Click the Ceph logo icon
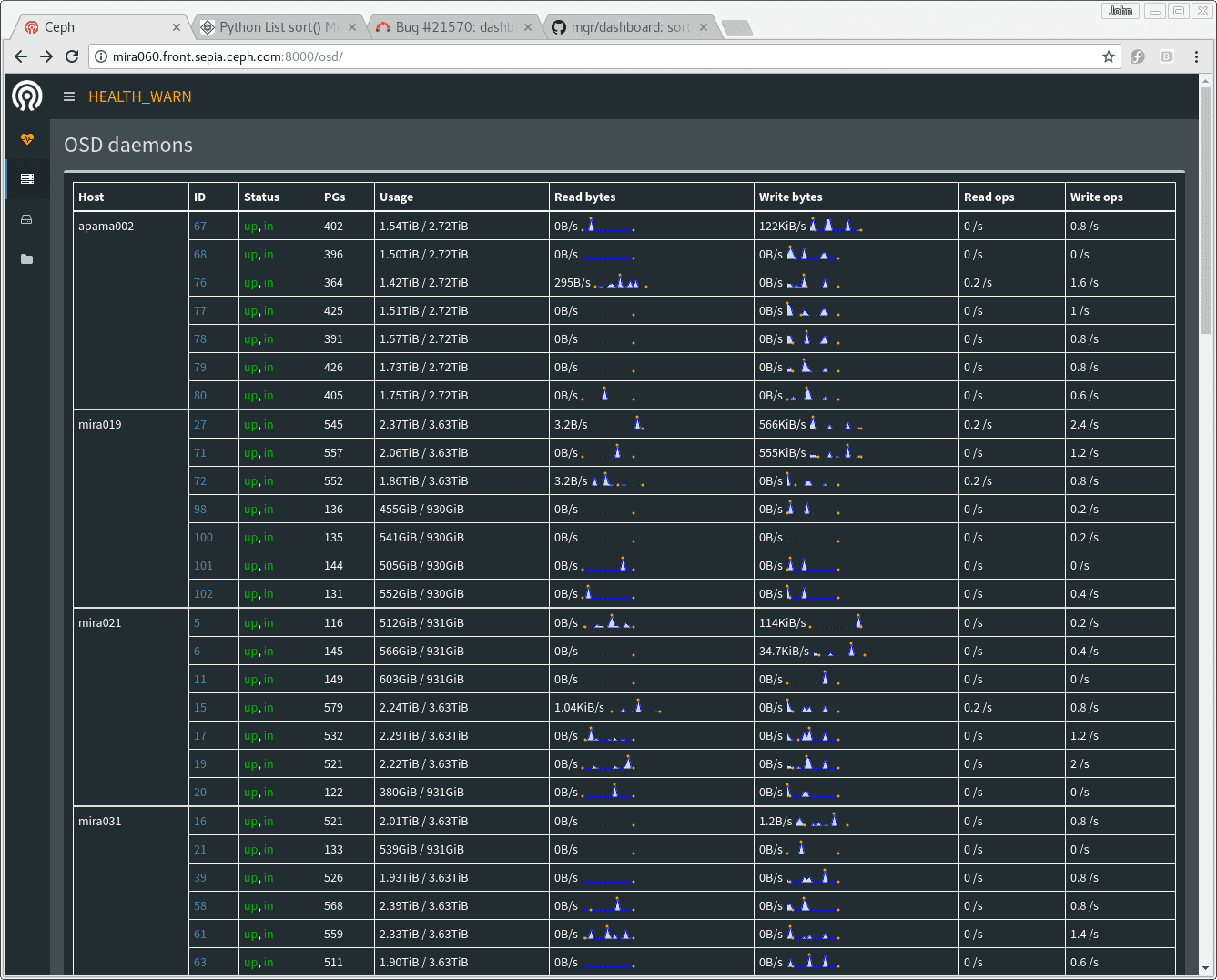The image size is (1217, 980). point(27,96)
